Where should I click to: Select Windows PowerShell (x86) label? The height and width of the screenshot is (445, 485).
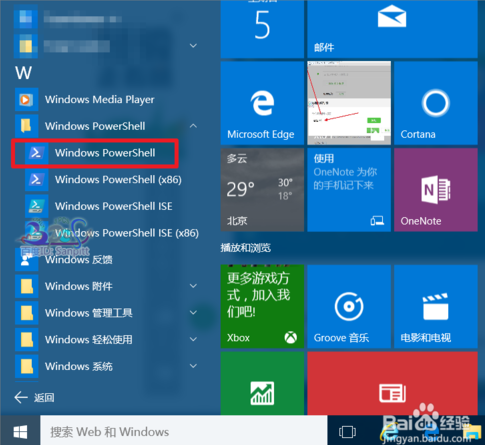click(x=118, y=179)
